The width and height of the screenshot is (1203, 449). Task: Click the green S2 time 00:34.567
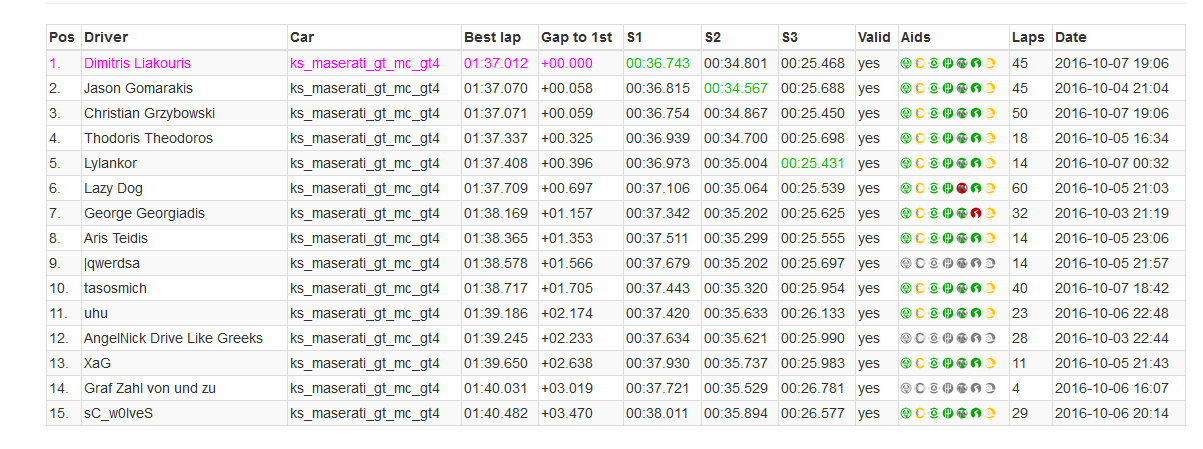click(x=736, y=88)
